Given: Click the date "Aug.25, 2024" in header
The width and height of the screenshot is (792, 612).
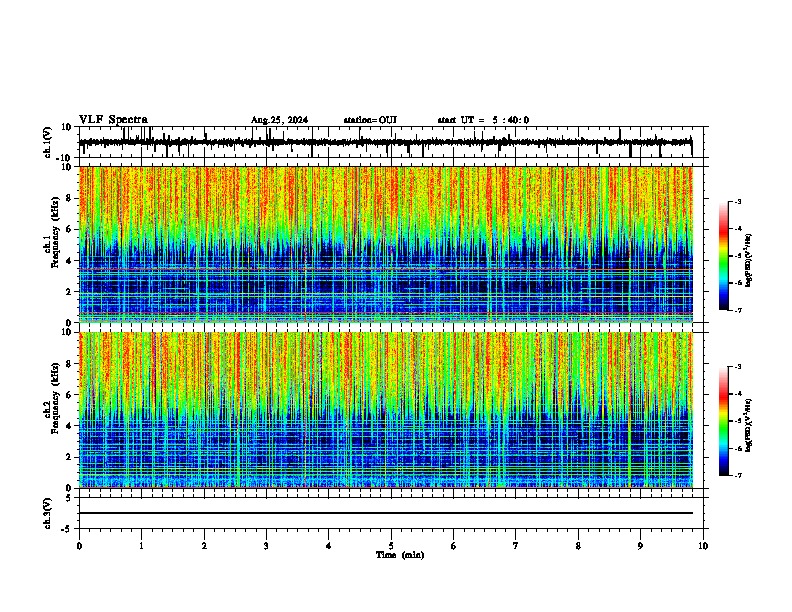Looking at the screenshot, I should click(279, 120).
